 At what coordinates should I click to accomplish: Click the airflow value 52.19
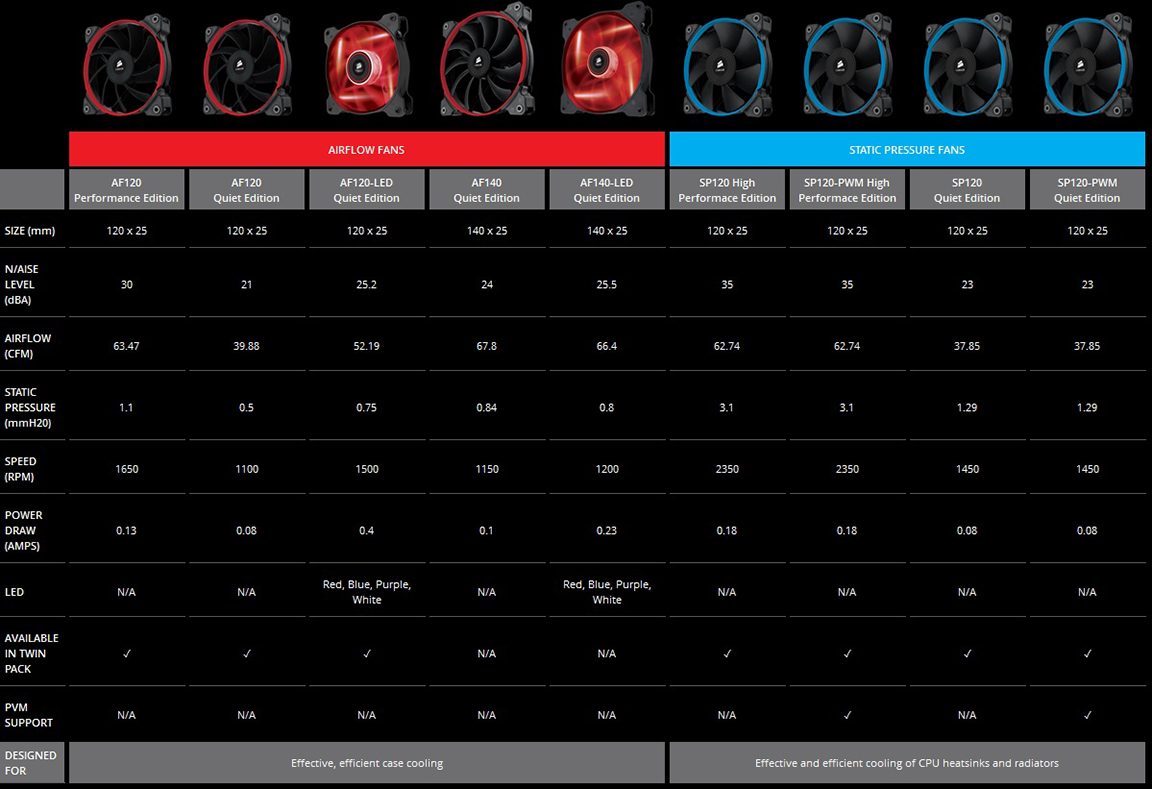click(x=367, y=346)
